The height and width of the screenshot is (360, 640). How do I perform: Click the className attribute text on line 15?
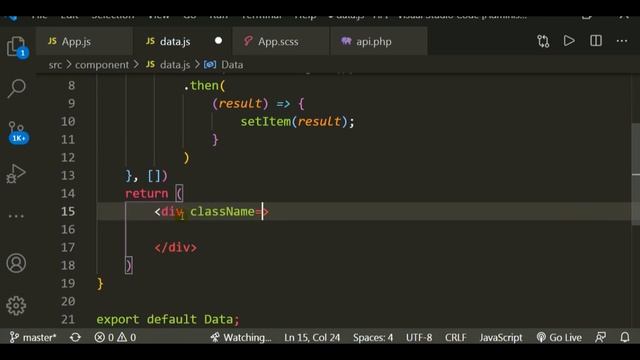pos(222,211)
